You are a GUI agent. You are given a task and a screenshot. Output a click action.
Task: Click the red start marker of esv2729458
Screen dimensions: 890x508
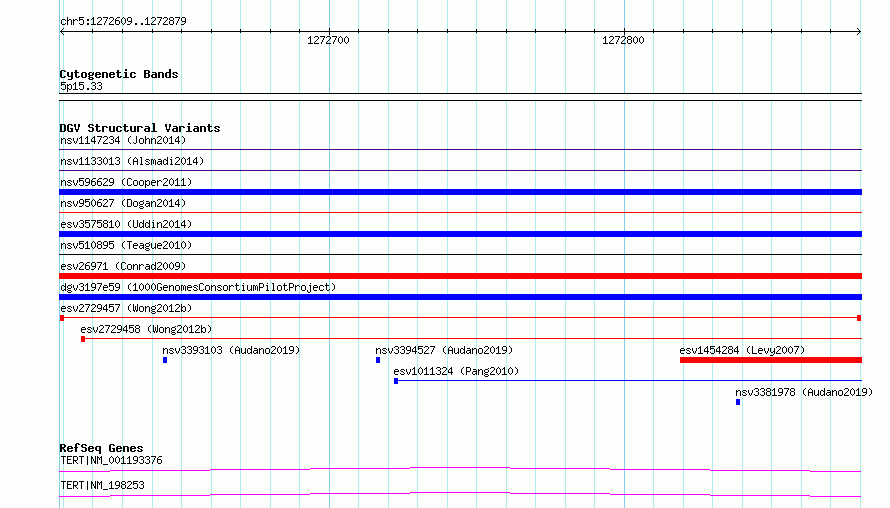click(83, 339)
